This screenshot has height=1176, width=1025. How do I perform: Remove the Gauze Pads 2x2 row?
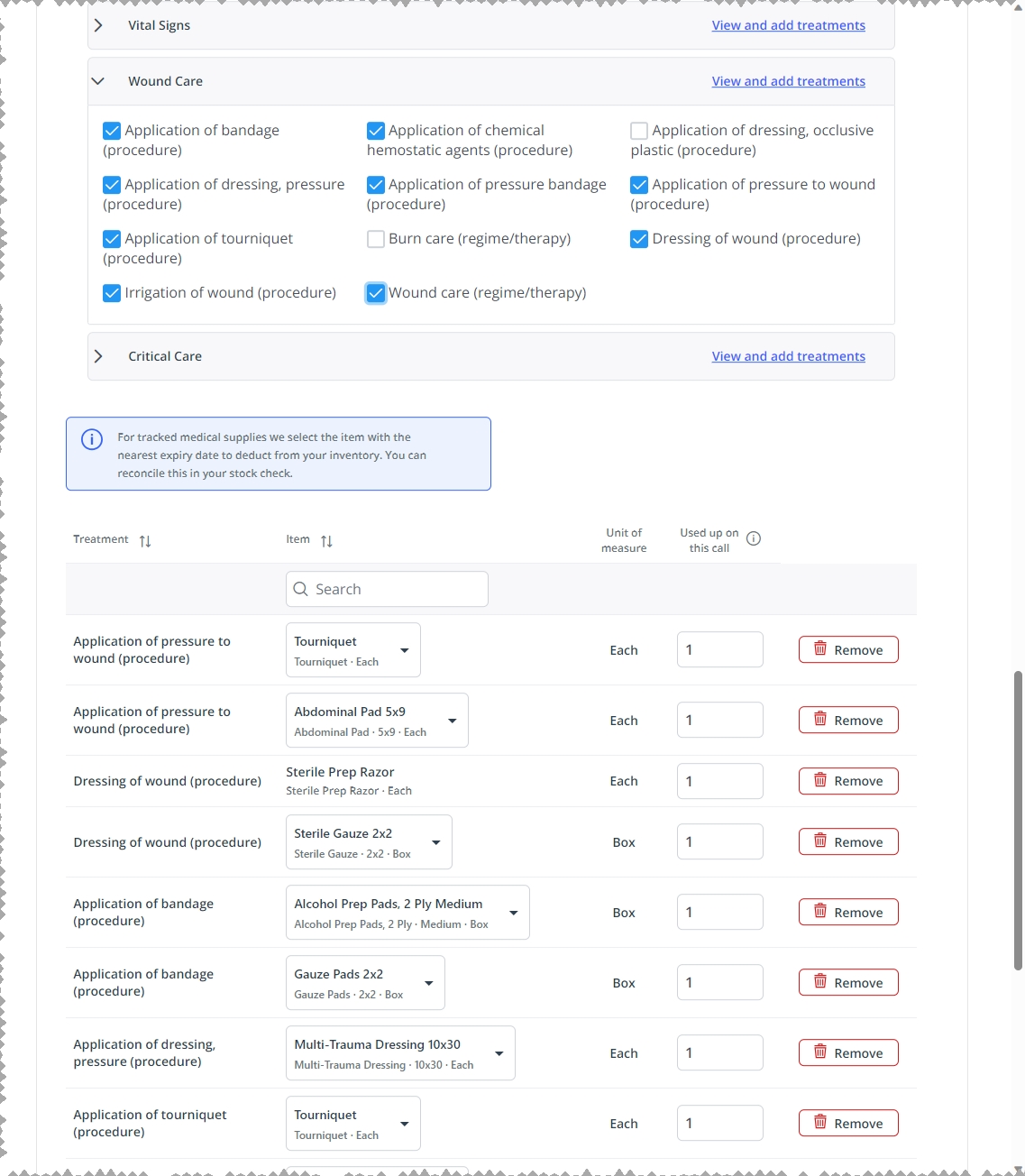point(848,982)
